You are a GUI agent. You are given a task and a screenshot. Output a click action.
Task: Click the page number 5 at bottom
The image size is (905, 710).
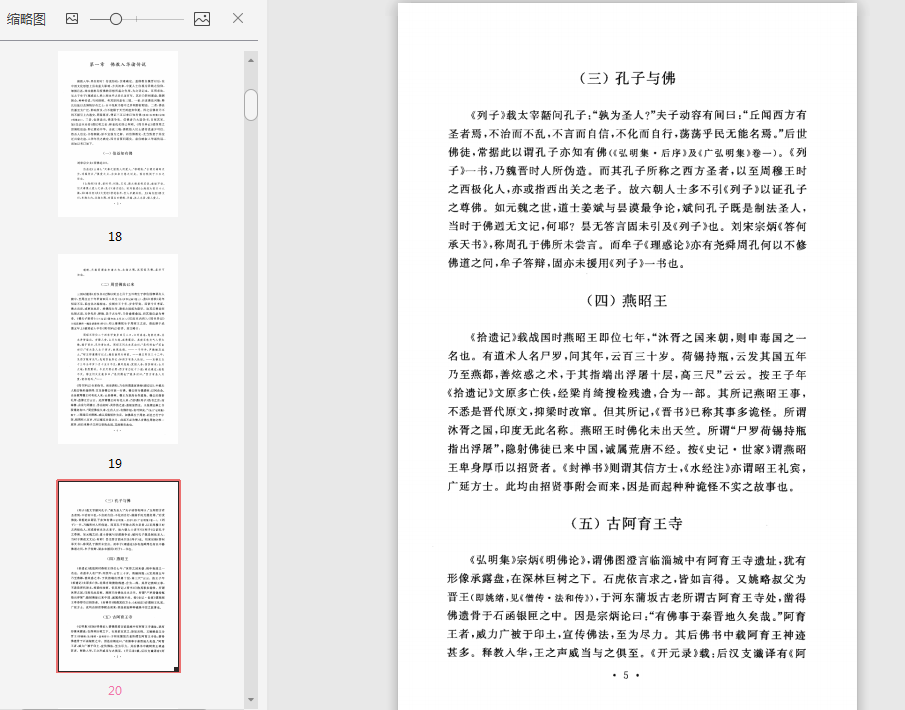pos(626,675)
